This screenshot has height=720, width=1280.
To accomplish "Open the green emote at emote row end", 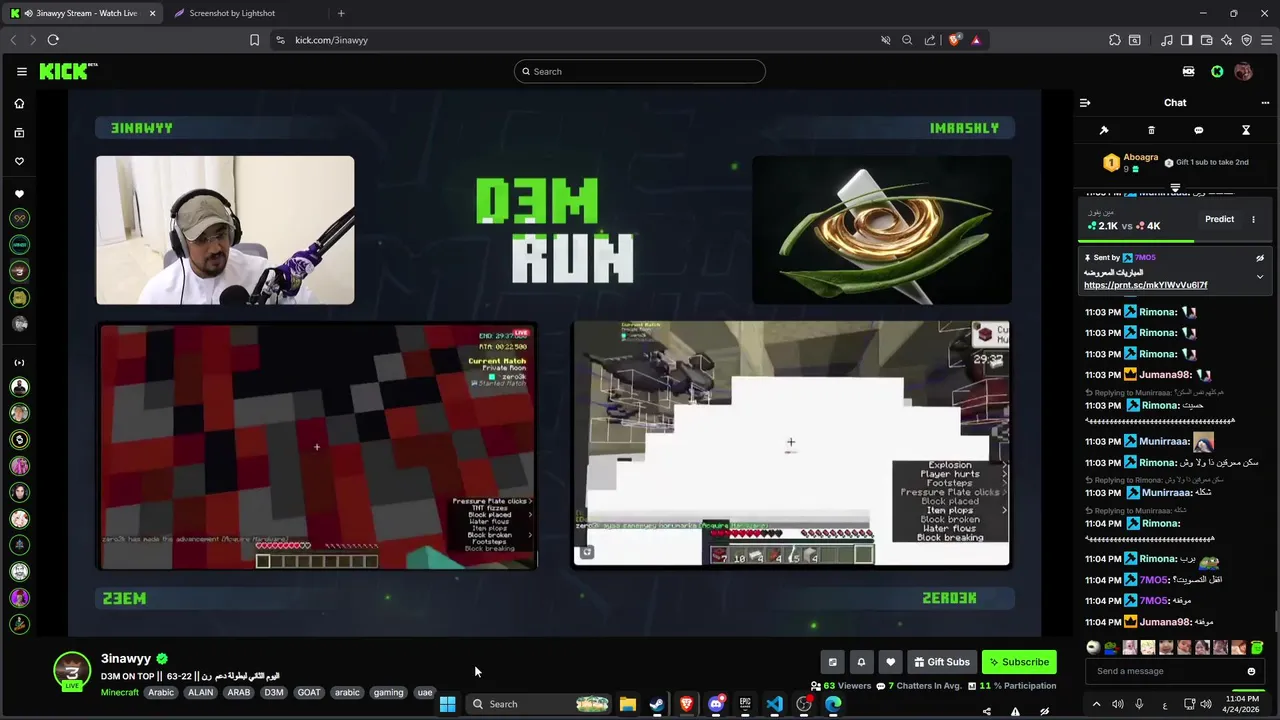I will point(1257,647).
